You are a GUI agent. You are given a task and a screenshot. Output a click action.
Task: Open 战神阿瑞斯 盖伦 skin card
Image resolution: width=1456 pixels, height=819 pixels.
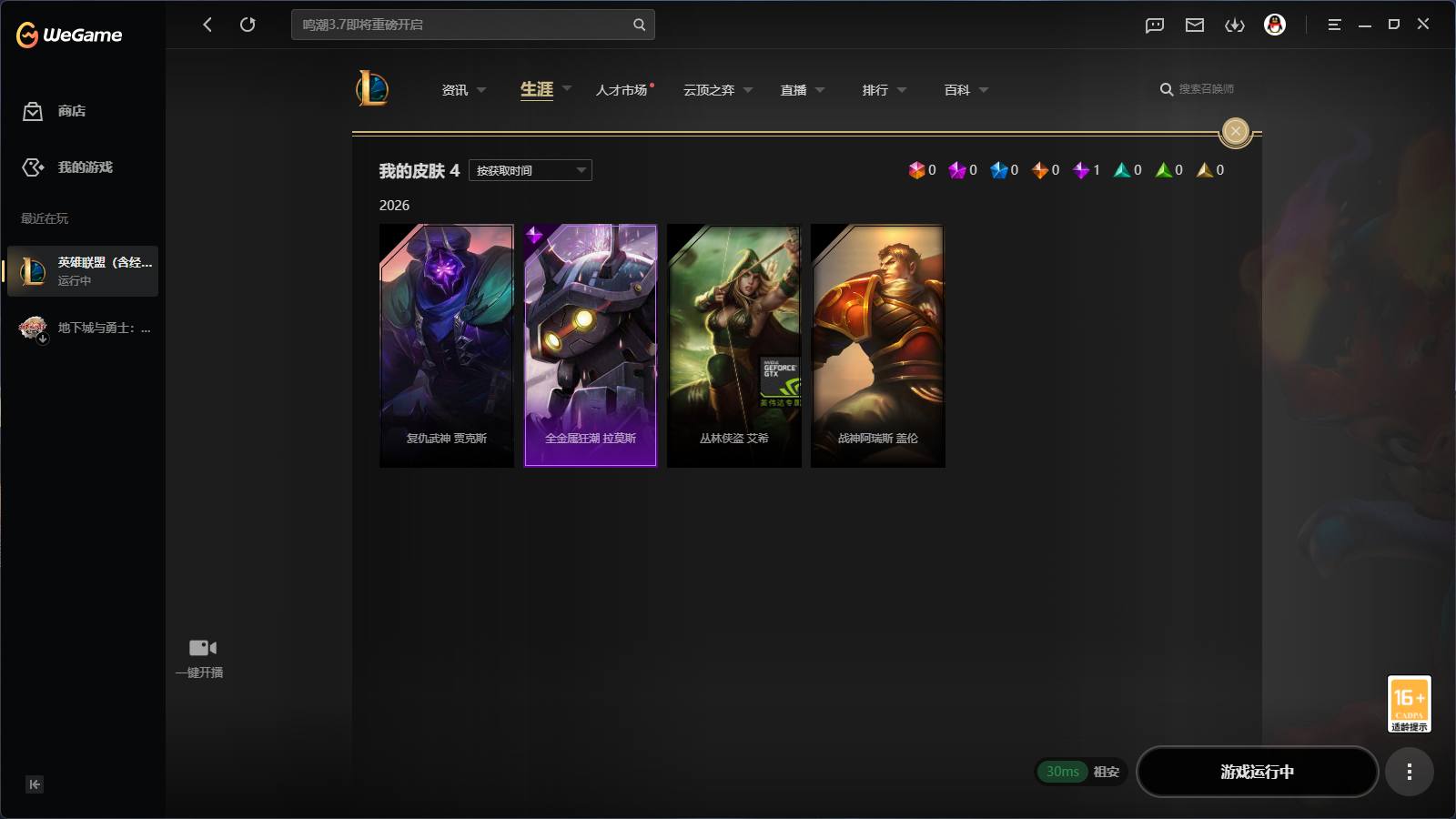click(878, 346)
